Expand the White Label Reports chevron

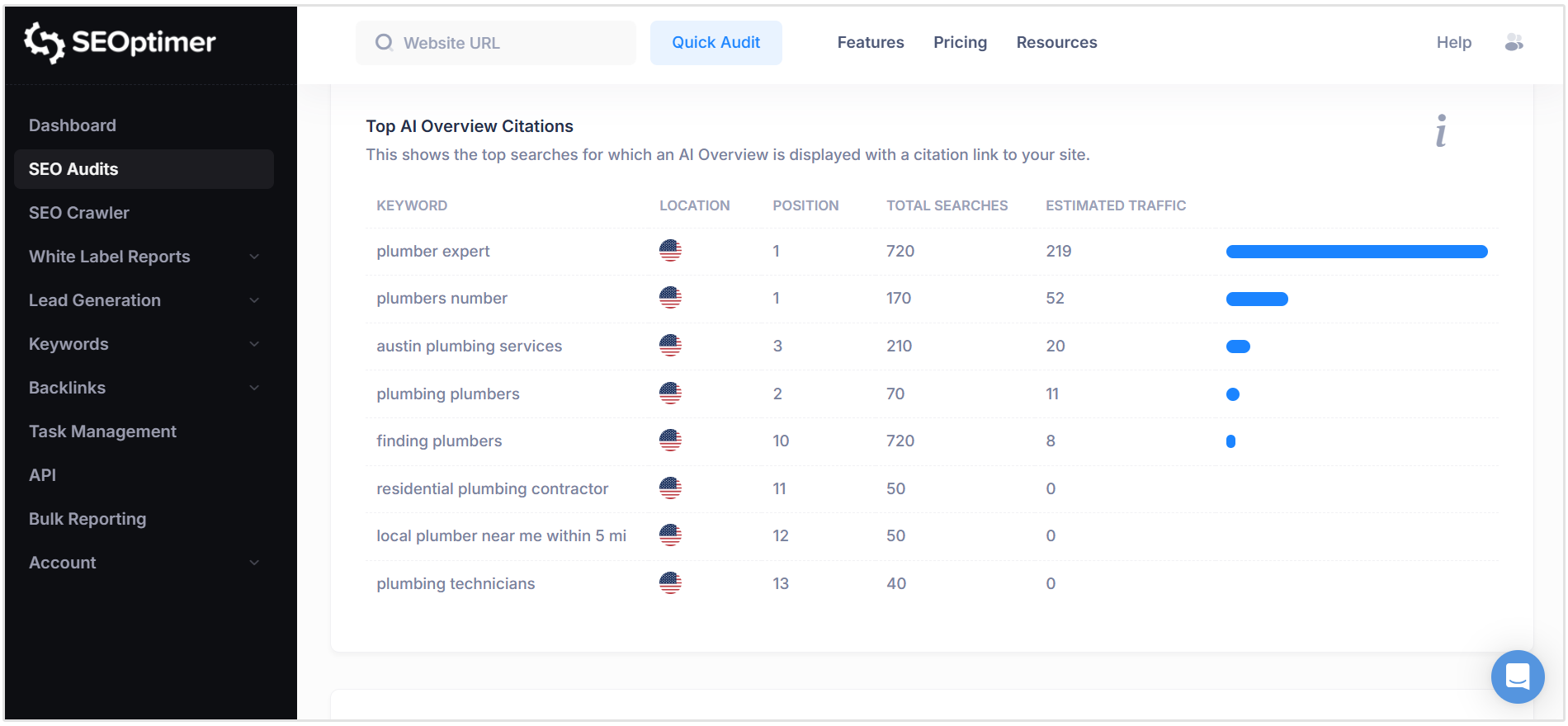pos(254,257)
